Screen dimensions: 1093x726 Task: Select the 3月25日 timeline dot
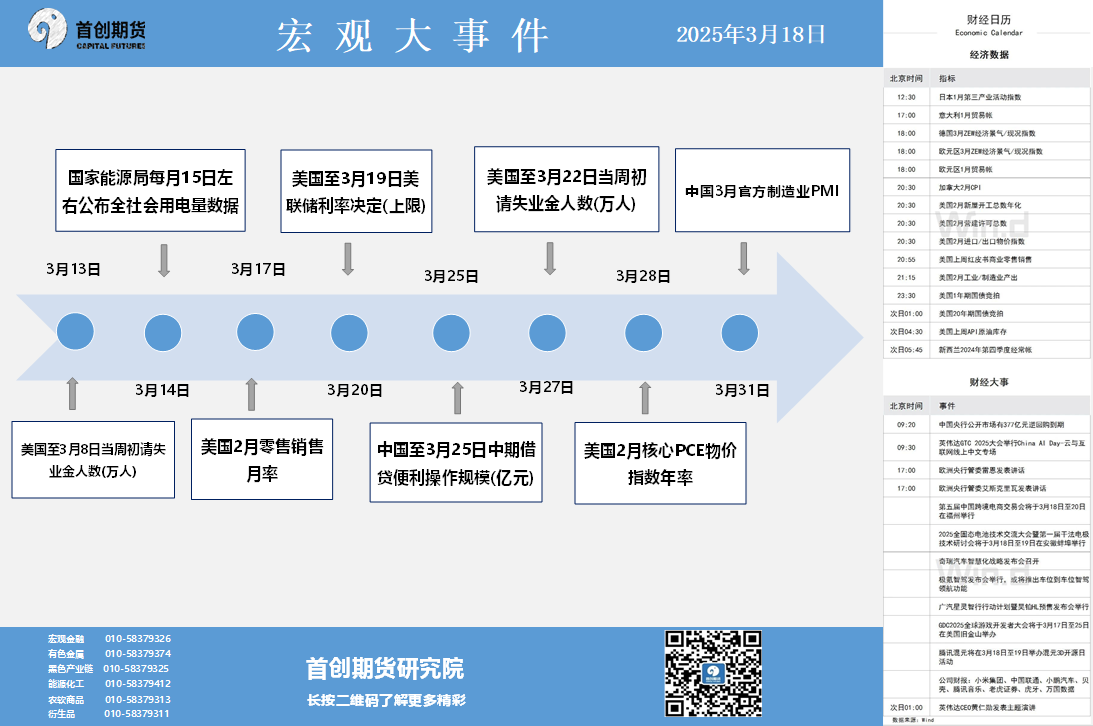pos(451,333)
